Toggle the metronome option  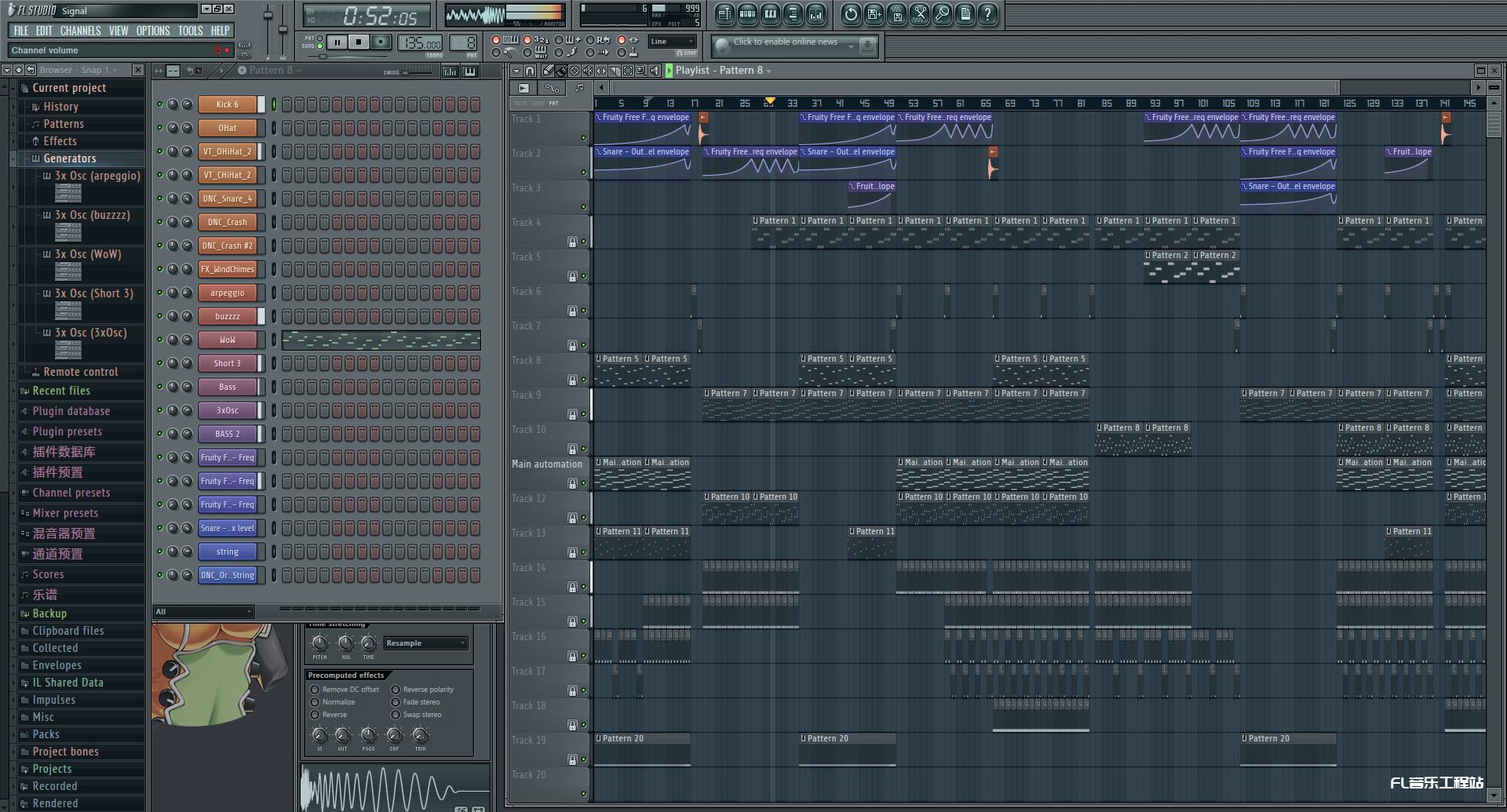[x=504, y=53]
